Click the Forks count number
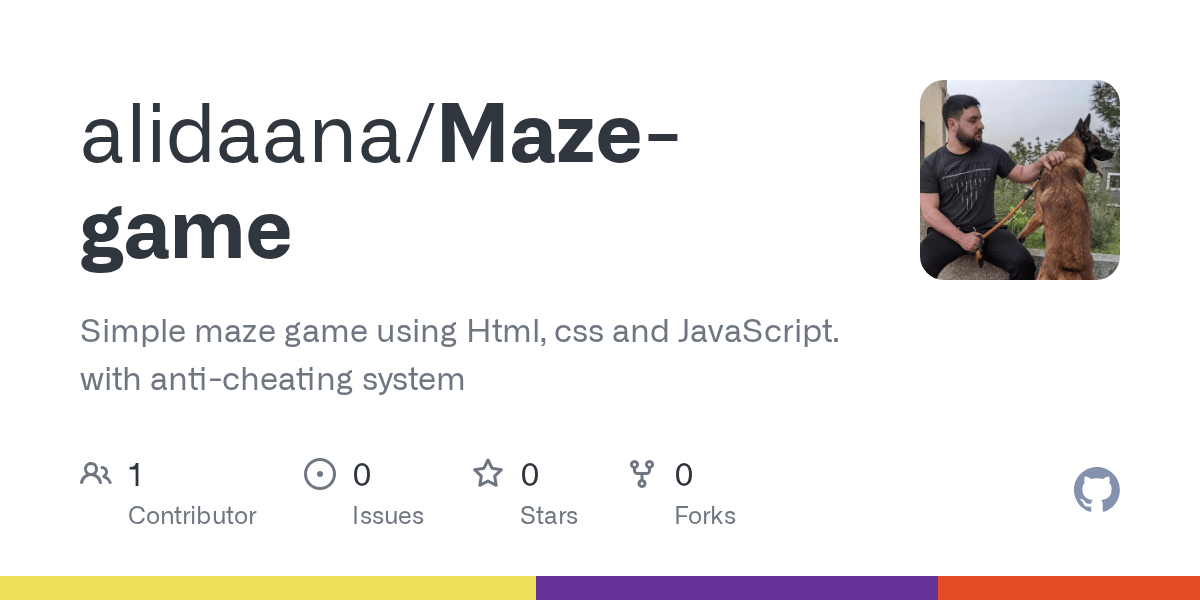The width and height of the screenshot is (1200, 600). pos(684,475)
